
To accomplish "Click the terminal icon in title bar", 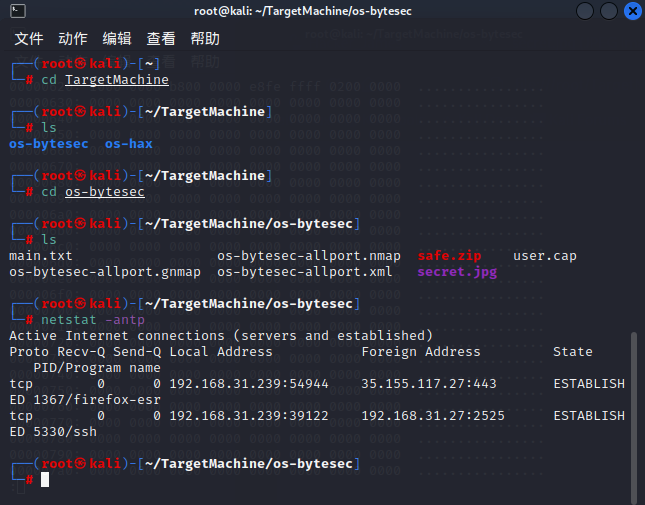I will 18,11.
